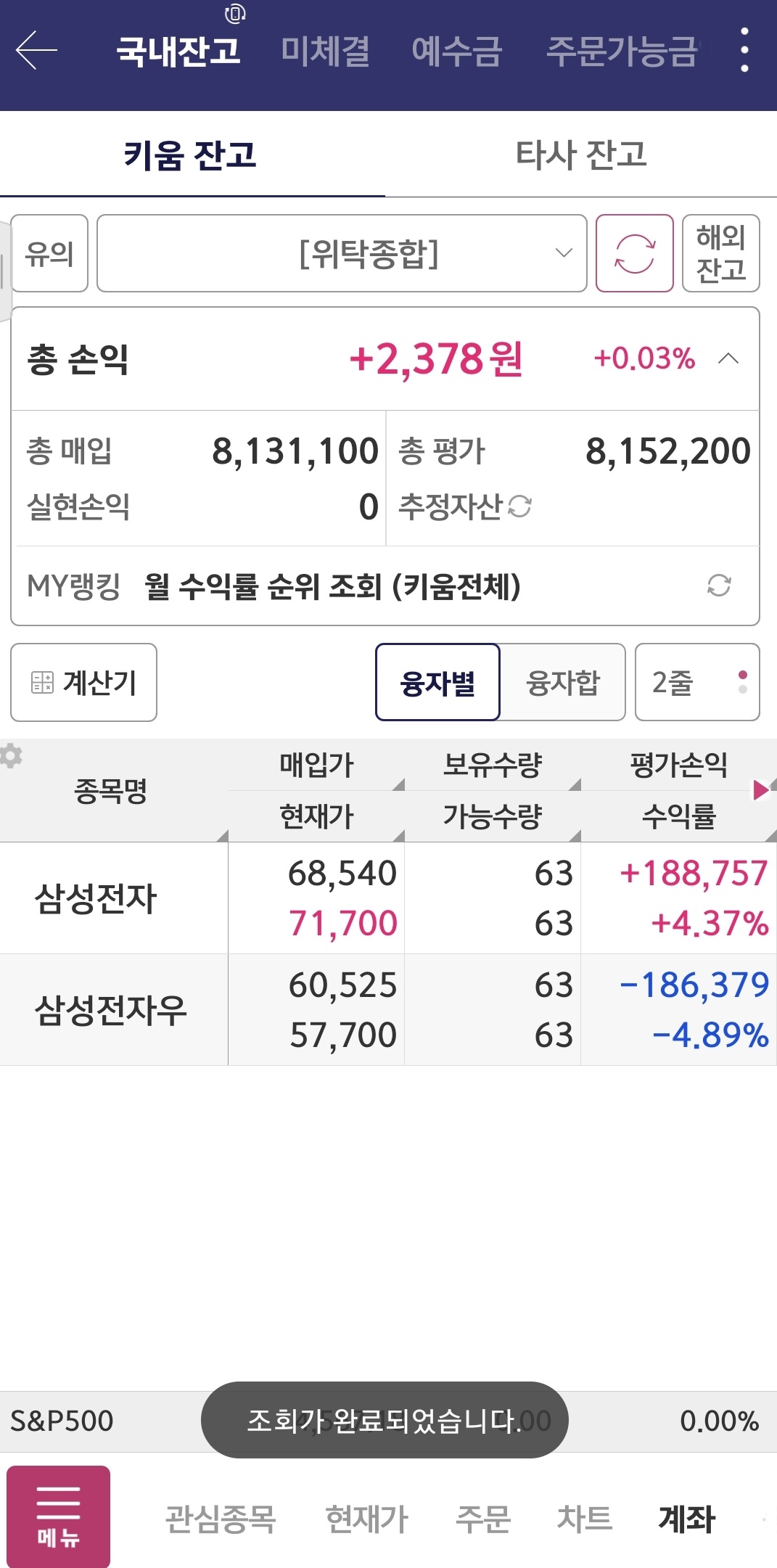Open the three-dot more options menu

tap(744, 50)
